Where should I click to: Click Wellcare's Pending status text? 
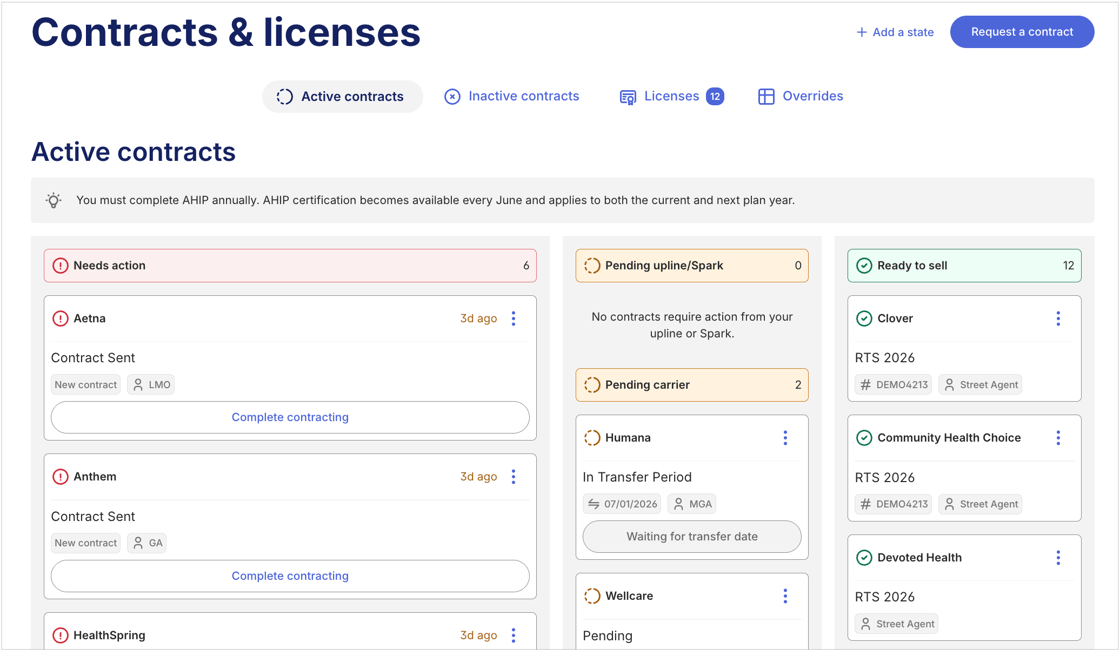(608, 636)
